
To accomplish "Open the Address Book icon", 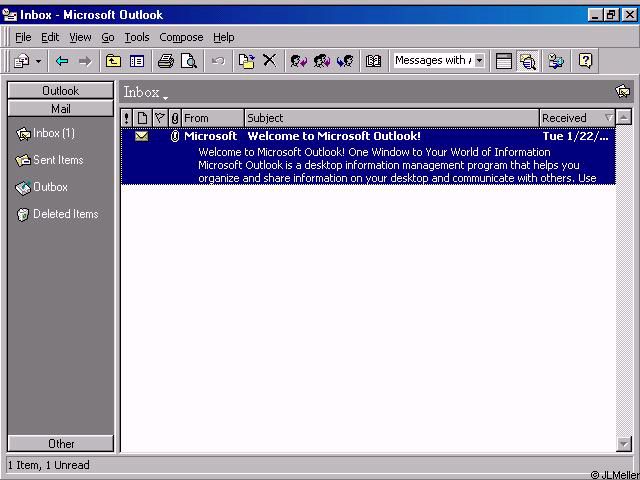I will pos(373,61).
